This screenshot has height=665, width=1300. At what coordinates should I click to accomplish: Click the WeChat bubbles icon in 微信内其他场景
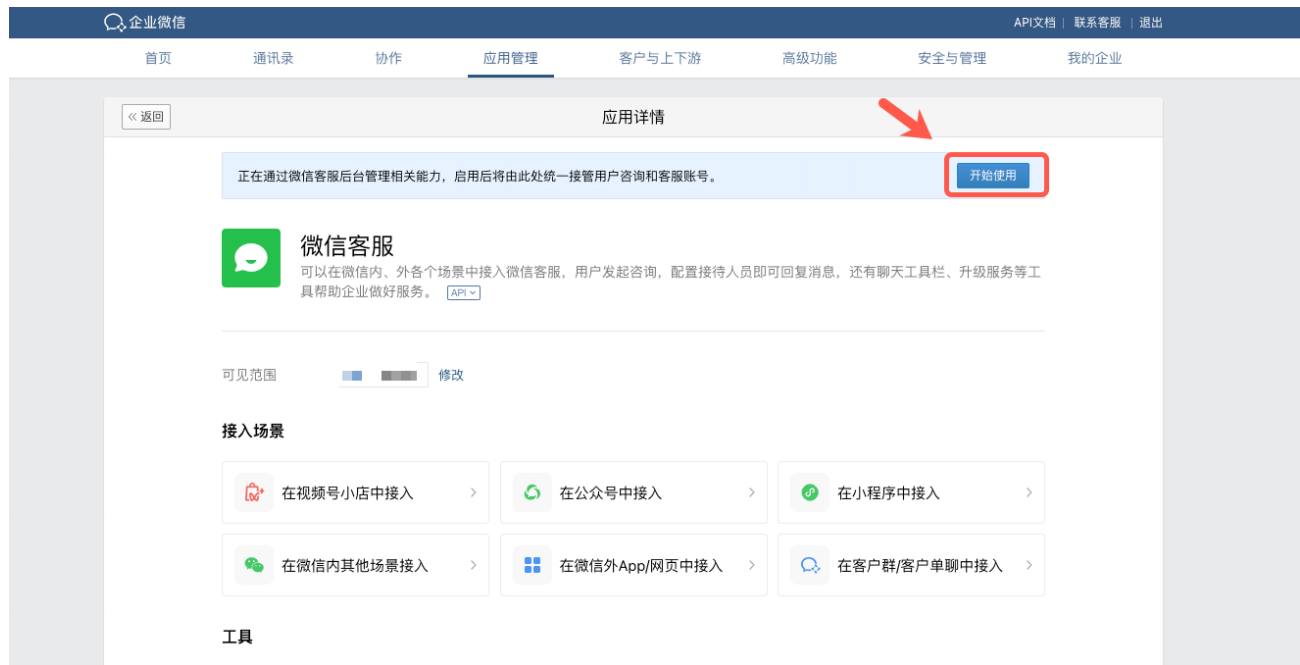point(254,565)
